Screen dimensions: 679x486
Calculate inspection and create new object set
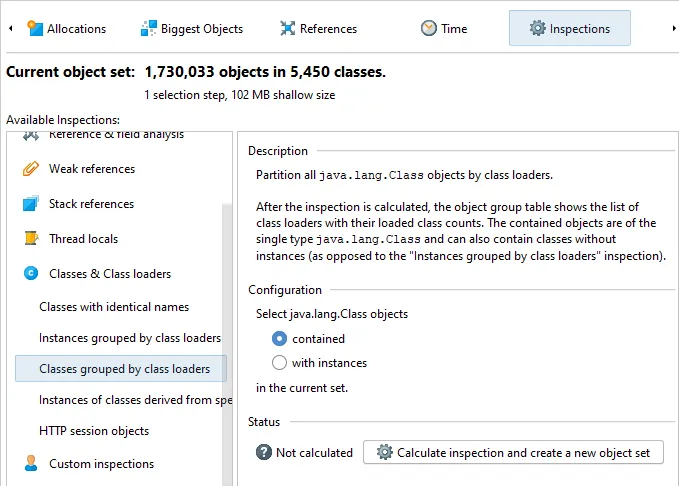(513, 453)
